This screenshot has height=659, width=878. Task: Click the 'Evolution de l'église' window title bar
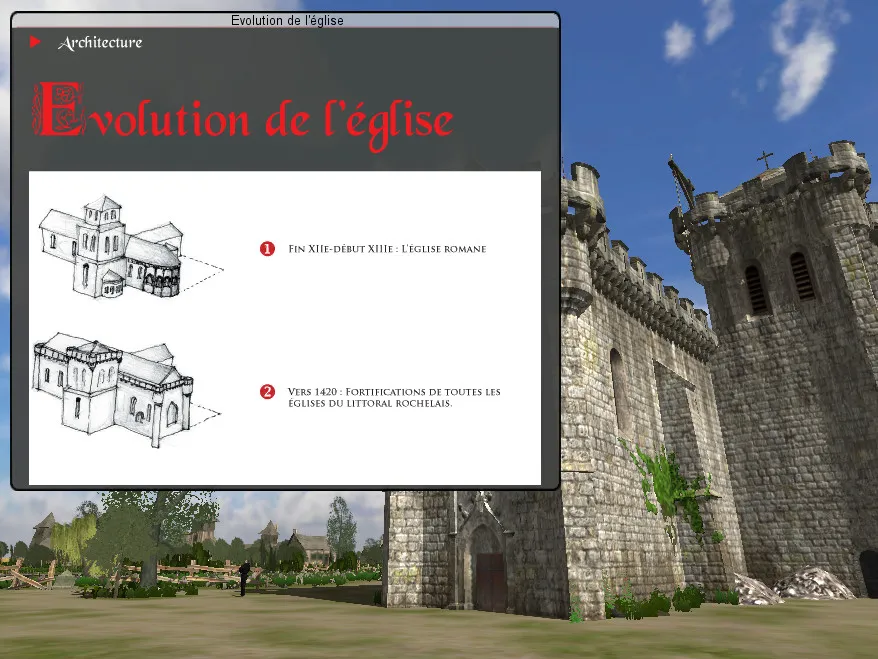pos(286,20)
